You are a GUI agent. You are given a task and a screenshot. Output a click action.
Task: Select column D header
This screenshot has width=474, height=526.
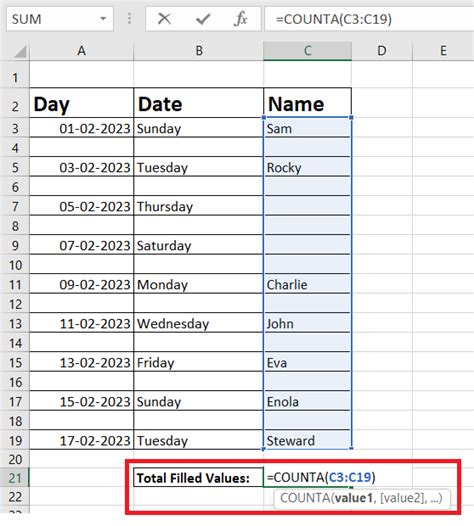[382, 51]
